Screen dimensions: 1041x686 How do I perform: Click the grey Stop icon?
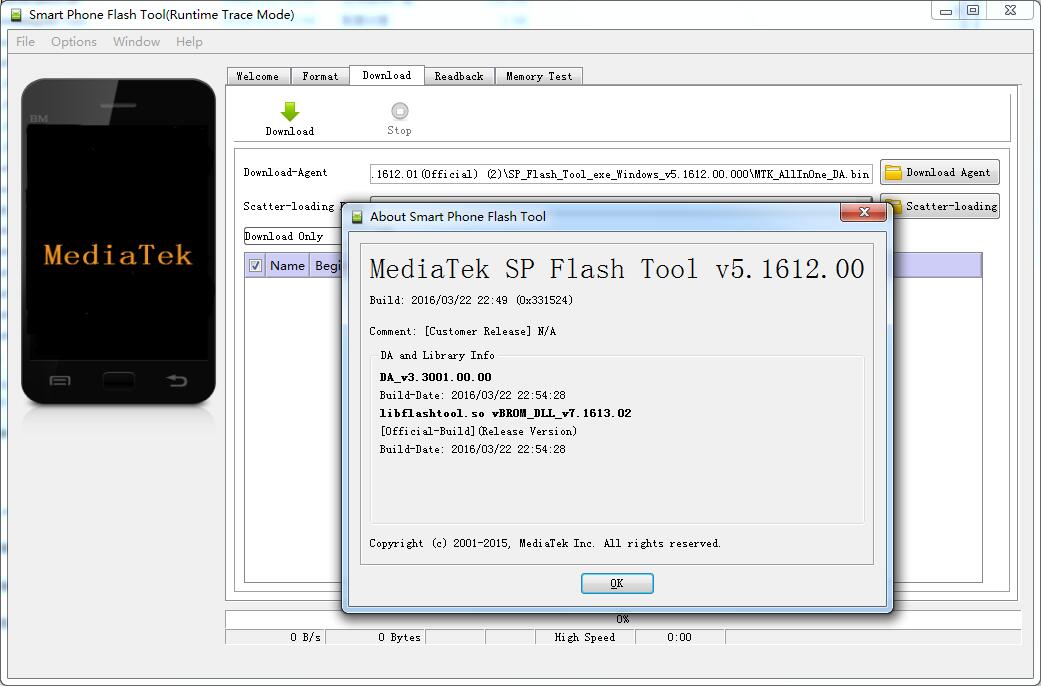[400, 110]
